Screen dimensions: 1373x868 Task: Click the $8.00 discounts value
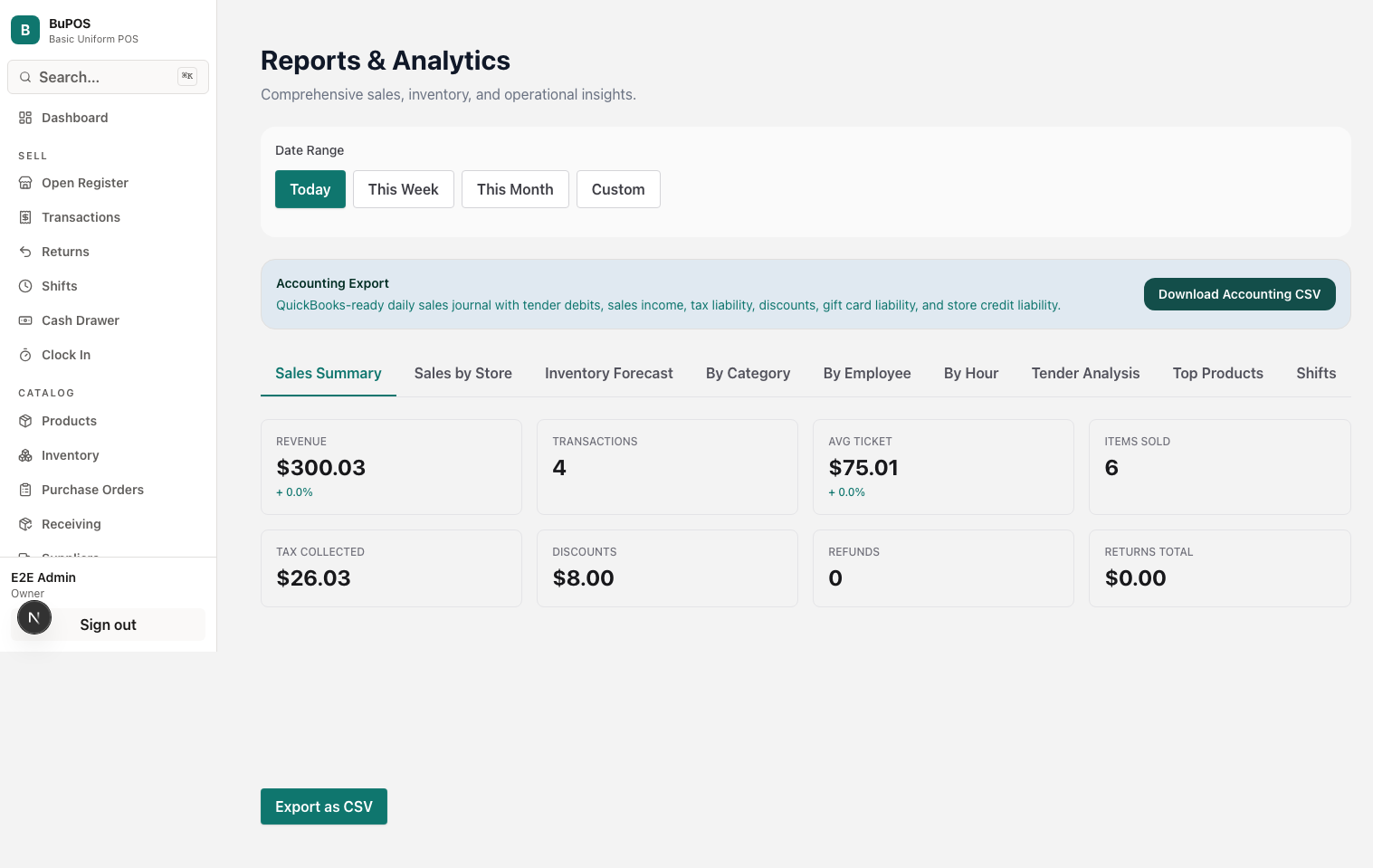584,578
